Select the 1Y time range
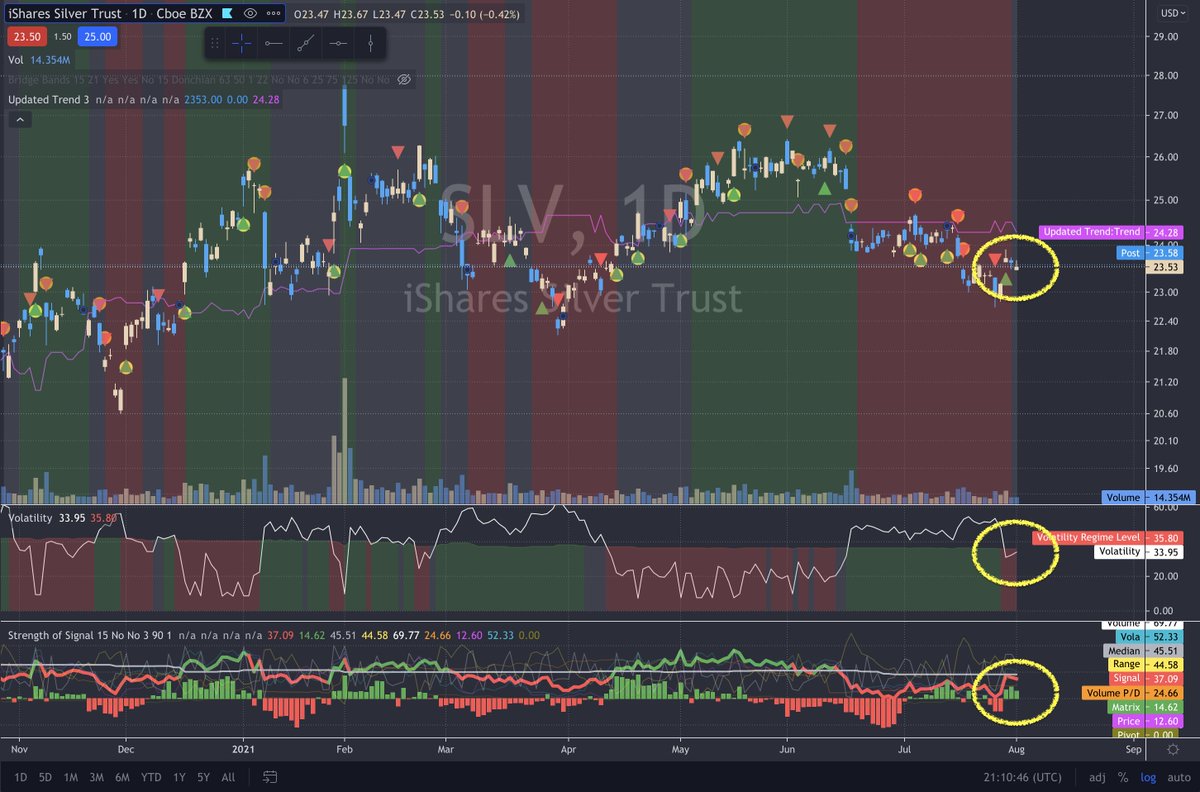This screenshot has height=792, width=1200. coord(179,776)
